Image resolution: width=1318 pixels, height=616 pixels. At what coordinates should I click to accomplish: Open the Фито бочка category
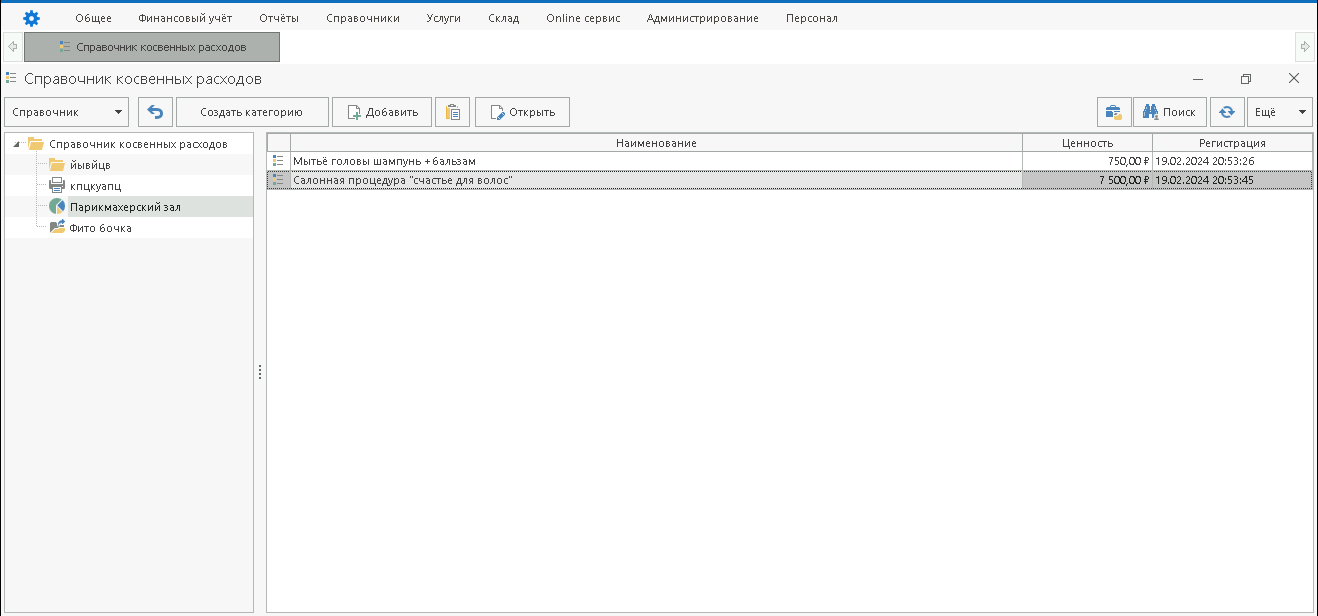pos(100,228)
